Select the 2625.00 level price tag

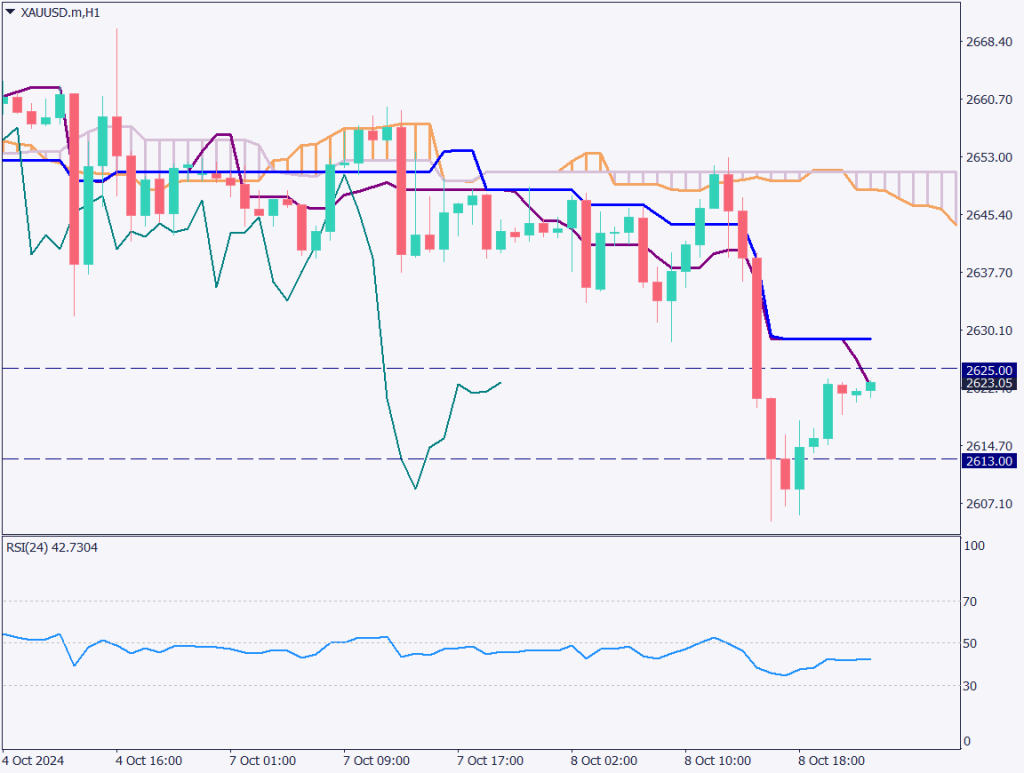tap(989, 369)
